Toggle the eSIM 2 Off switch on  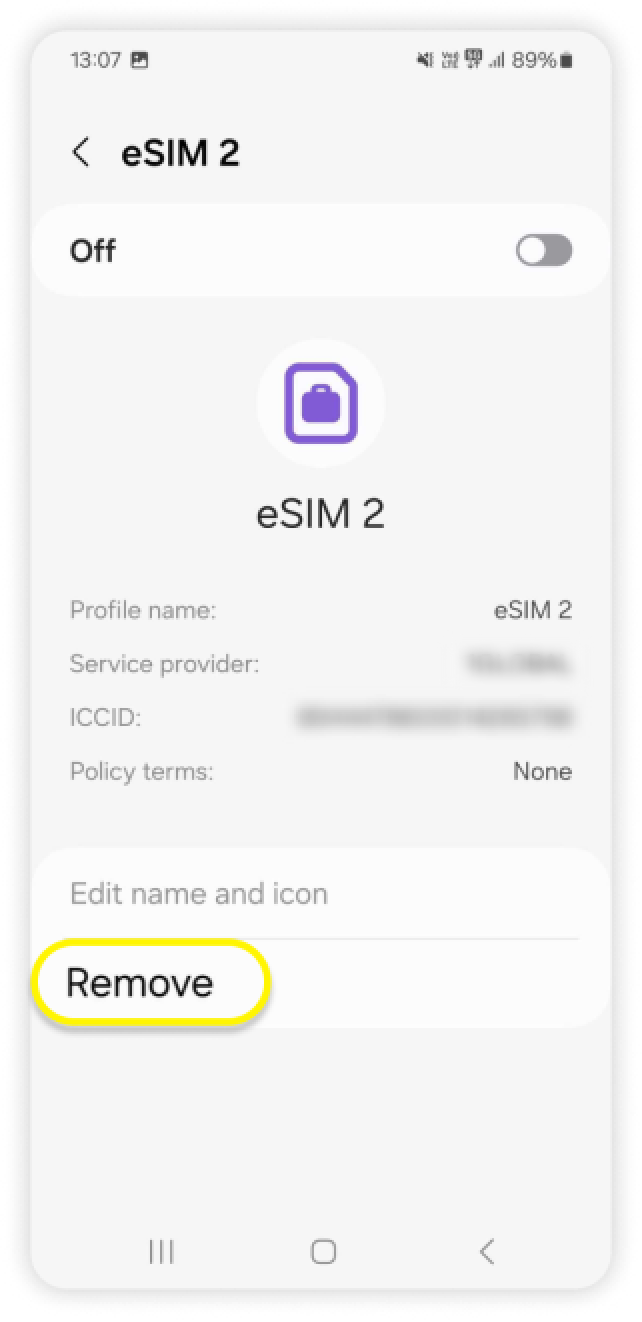point(544,250)
